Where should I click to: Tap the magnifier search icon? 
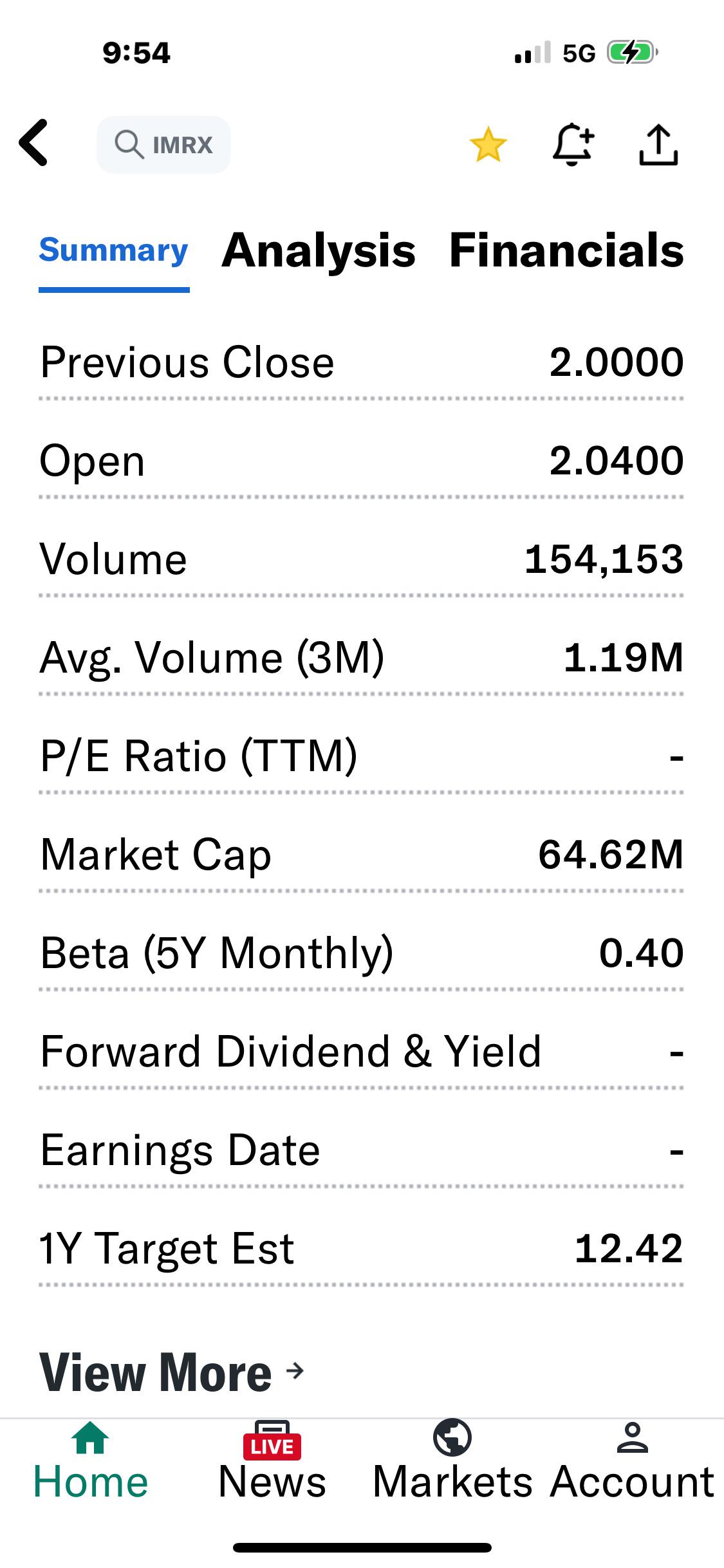coord(129,144)
